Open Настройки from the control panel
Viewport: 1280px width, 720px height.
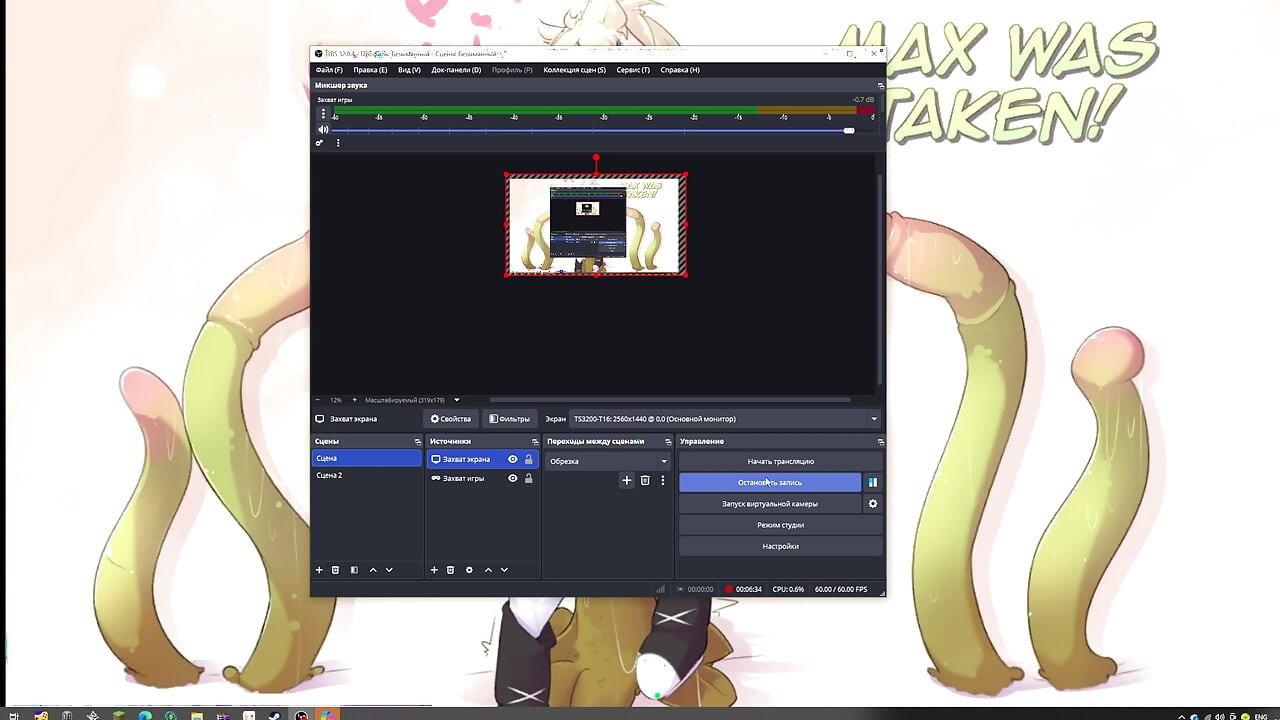(x=780, y=545)
